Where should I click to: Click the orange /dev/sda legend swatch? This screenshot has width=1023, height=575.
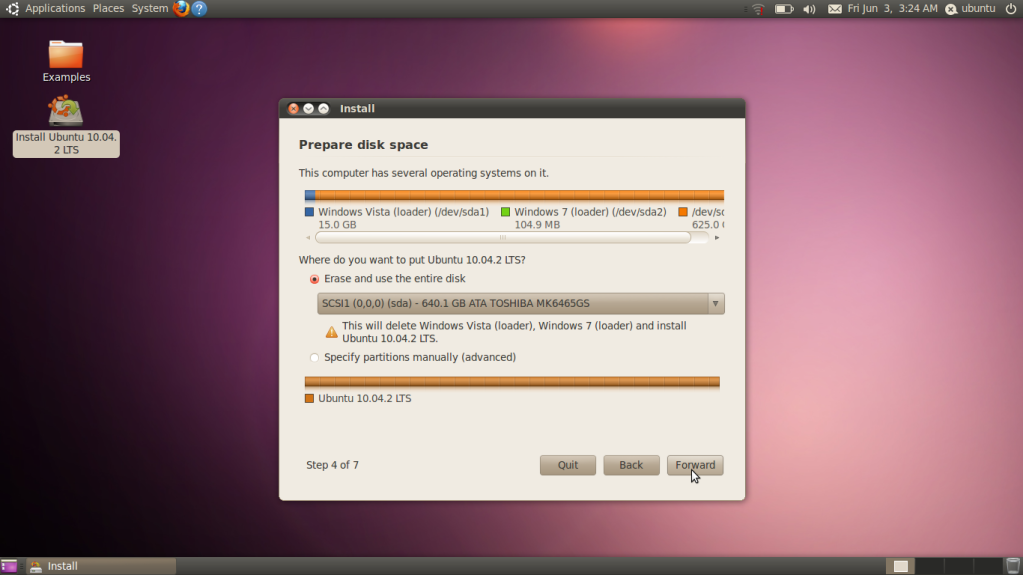683,212
